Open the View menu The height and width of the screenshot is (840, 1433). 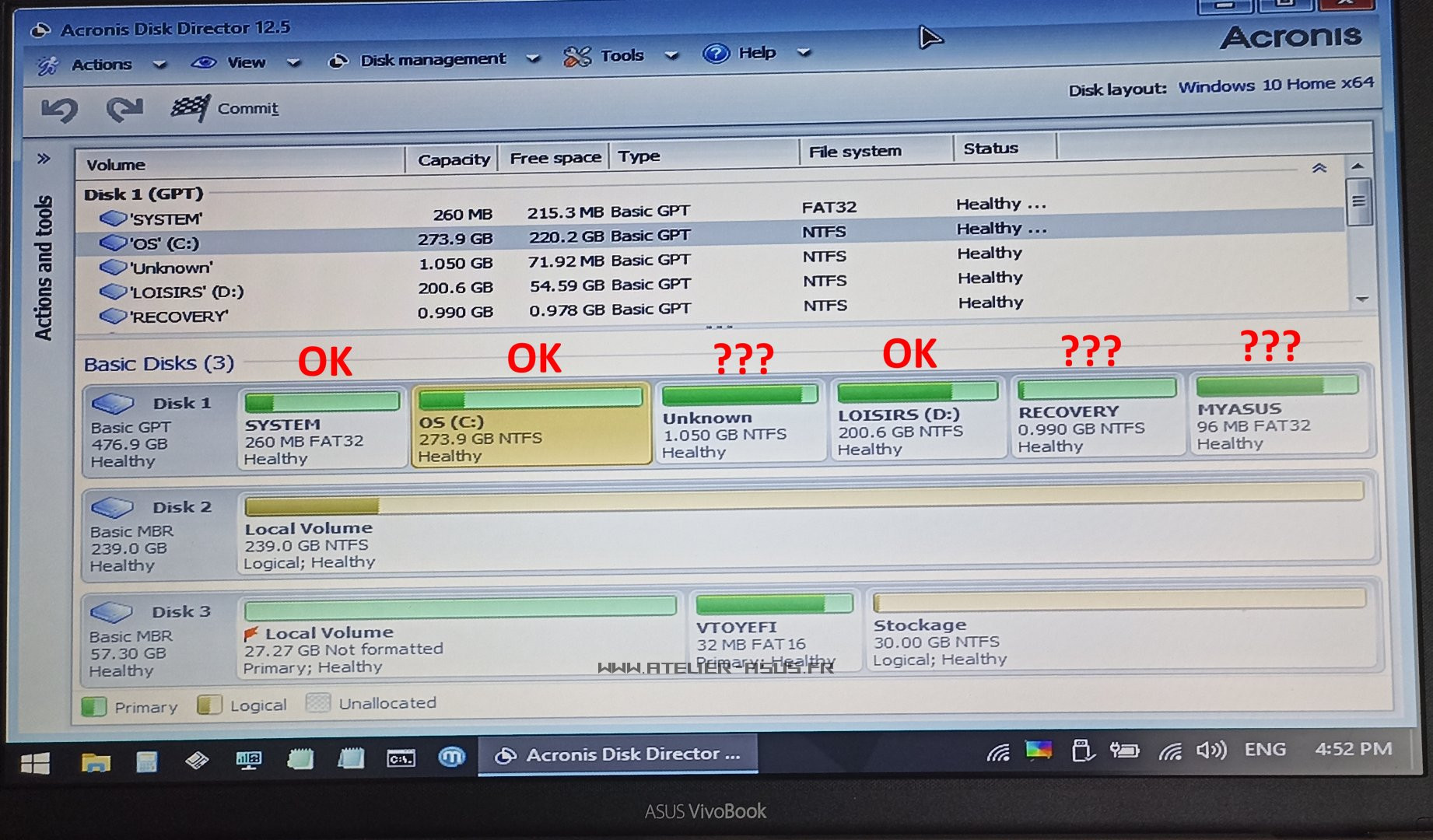pos(246,63)
